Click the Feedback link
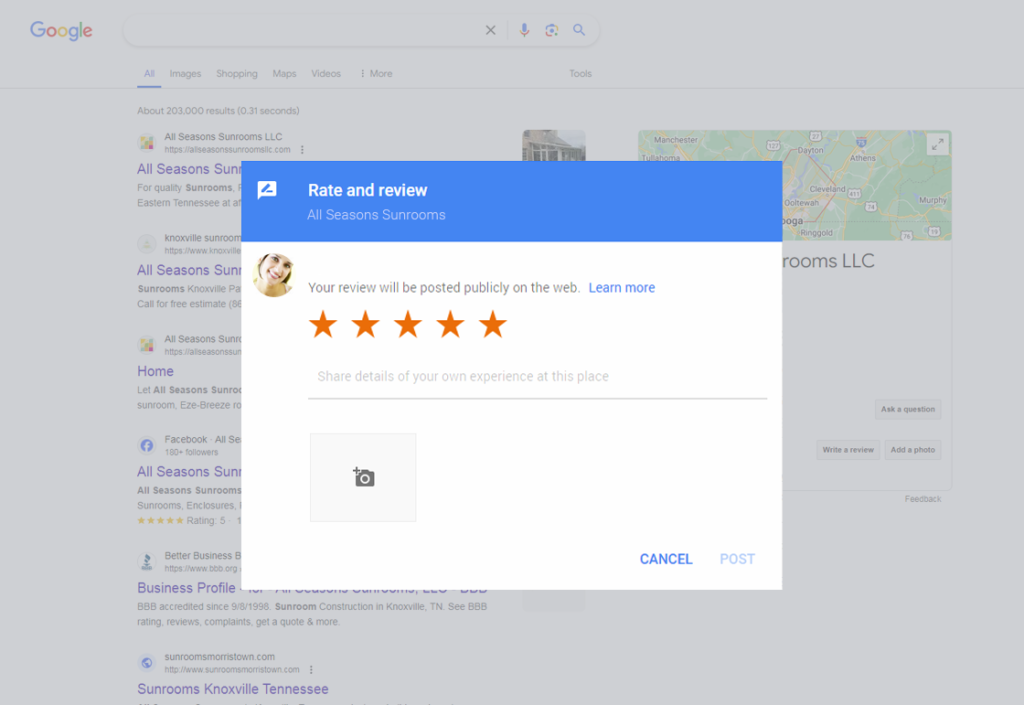Image resolution: width=1024 pixels, height=705 pixels. coord(923,499)
